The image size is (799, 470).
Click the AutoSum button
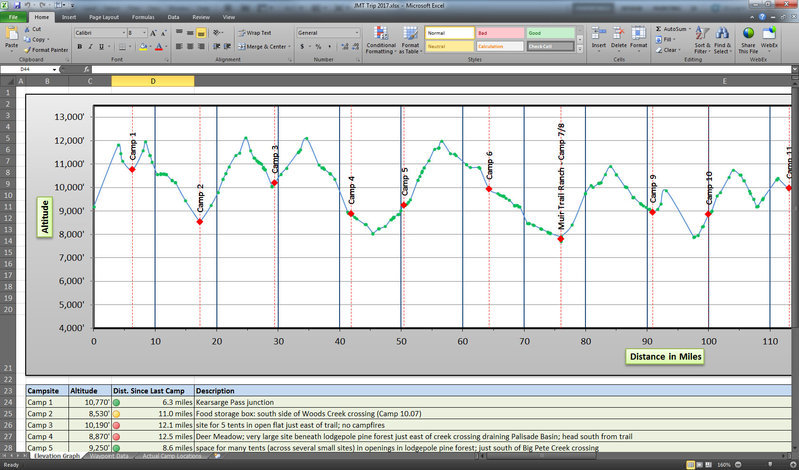tap(673, 29)
